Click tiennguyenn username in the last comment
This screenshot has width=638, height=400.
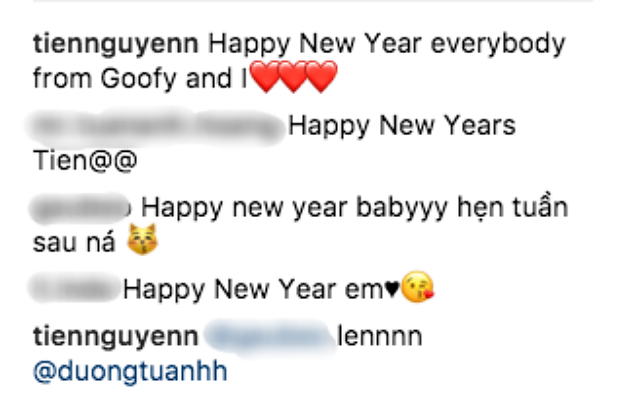[x=116, y=338]
